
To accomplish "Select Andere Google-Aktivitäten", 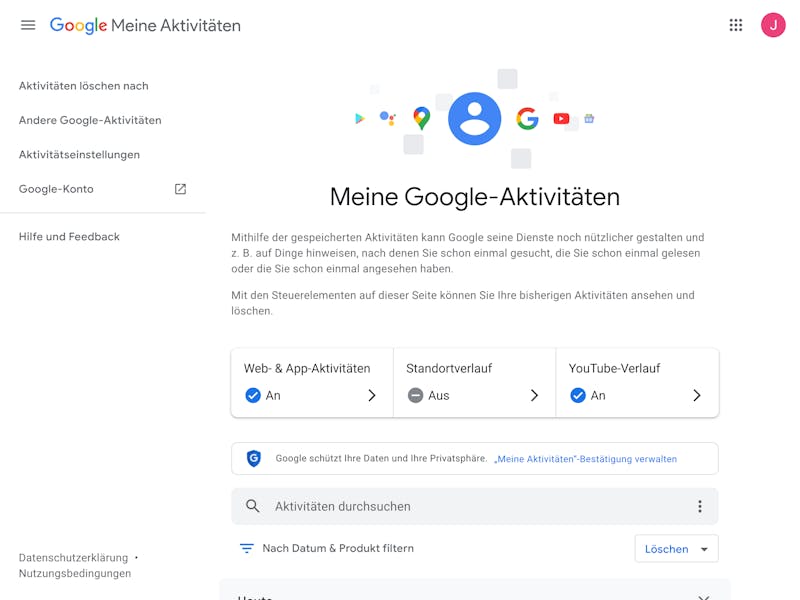I will [90, 120].
